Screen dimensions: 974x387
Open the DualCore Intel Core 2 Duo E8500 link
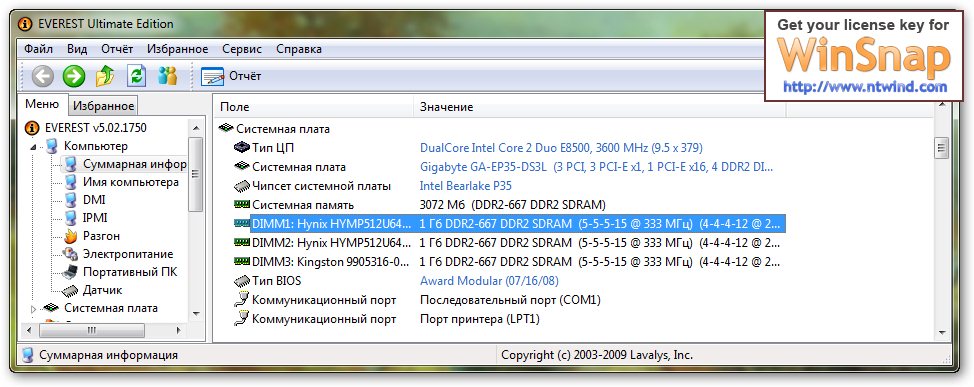click(561, 148)
